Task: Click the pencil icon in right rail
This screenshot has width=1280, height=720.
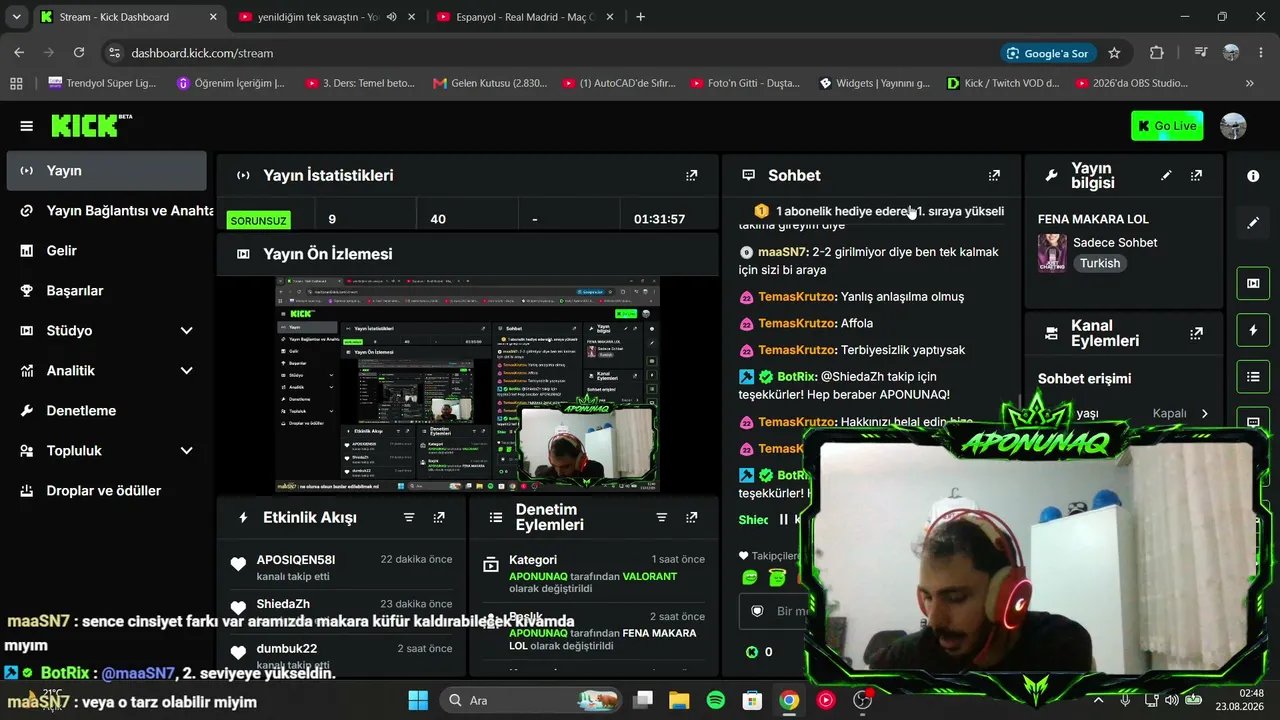Action: pyautogui.click(x=1253, y=223)
